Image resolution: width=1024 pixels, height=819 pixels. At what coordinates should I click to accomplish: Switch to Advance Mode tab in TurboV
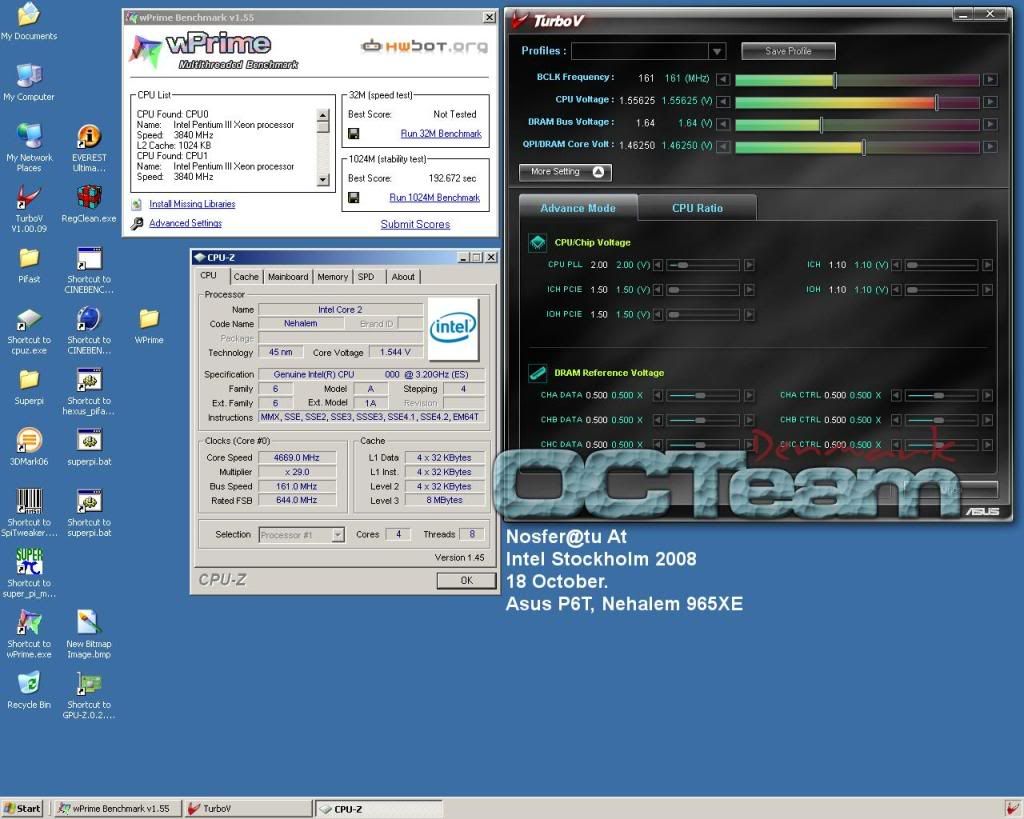[x=578, y=208]
